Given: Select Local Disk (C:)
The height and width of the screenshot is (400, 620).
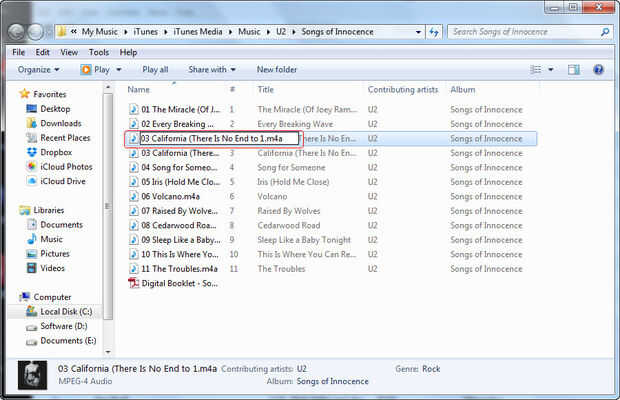Looking at the screenshot, I should click(x=66, y=311).
